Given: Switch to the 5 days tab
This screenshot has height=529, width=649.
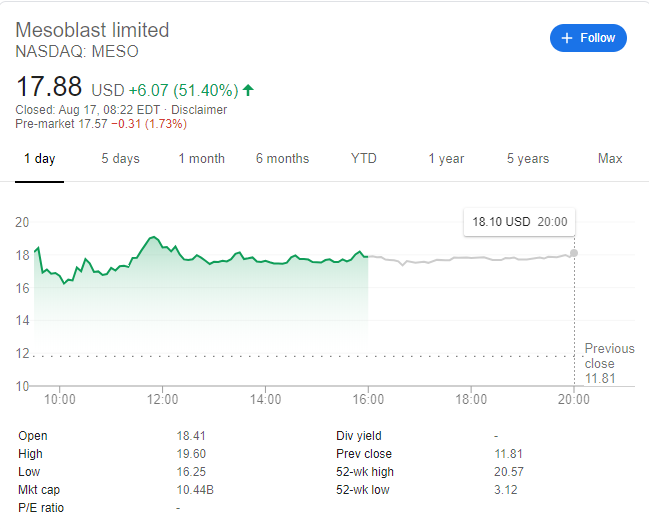Looking at the screenshot, I should click(120, 159).
